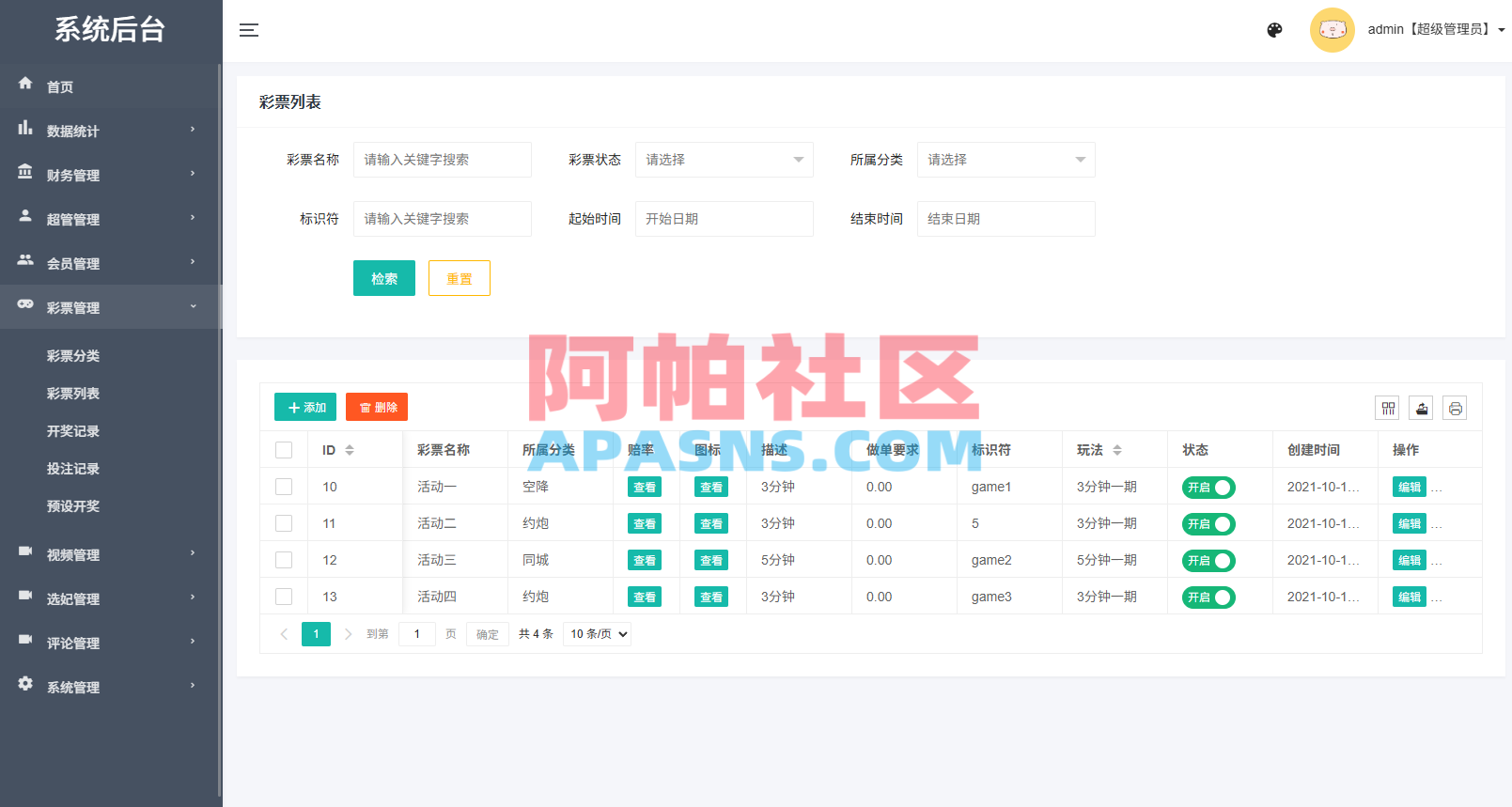Check the row with ID 13
The height and width of the screenshot is (807, 1512).
284,597
